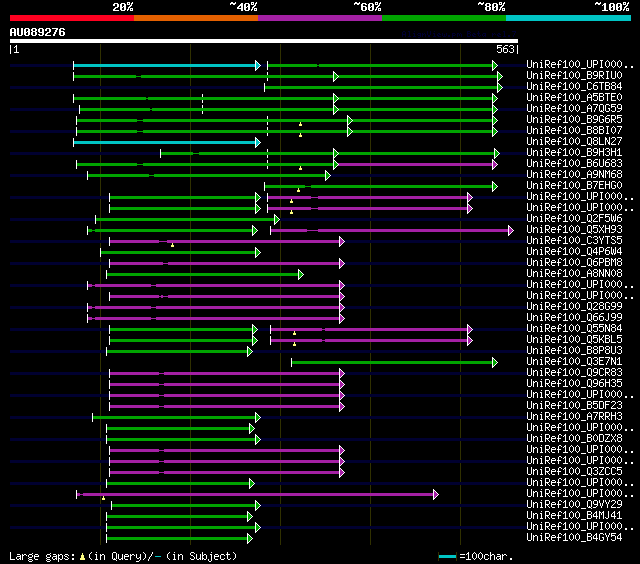Click the green alignment bar in A7RRH3 row
Viewport: 640px width, 564px height.
[174, 417]
